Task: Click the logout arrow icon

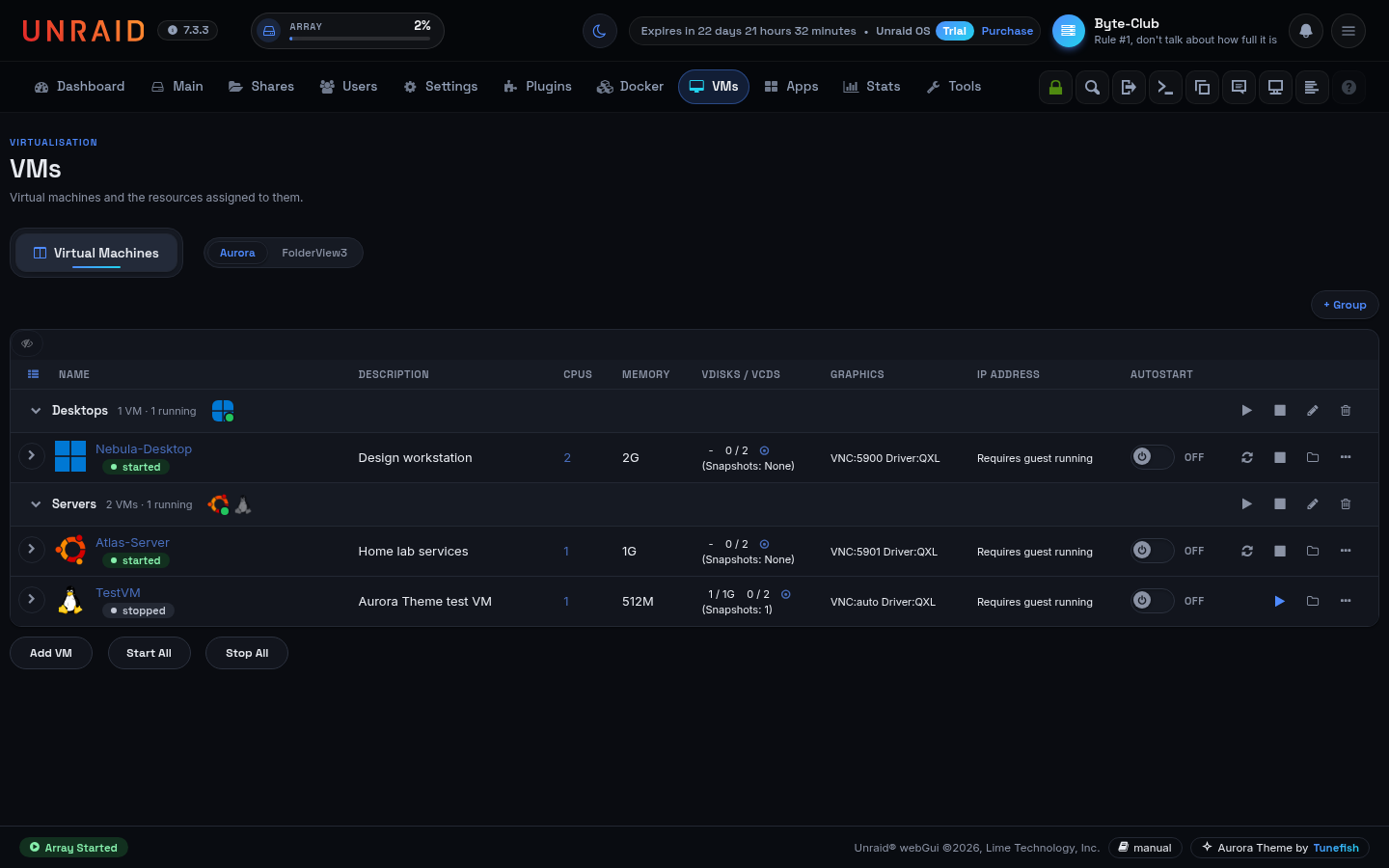Action: 1129,87
